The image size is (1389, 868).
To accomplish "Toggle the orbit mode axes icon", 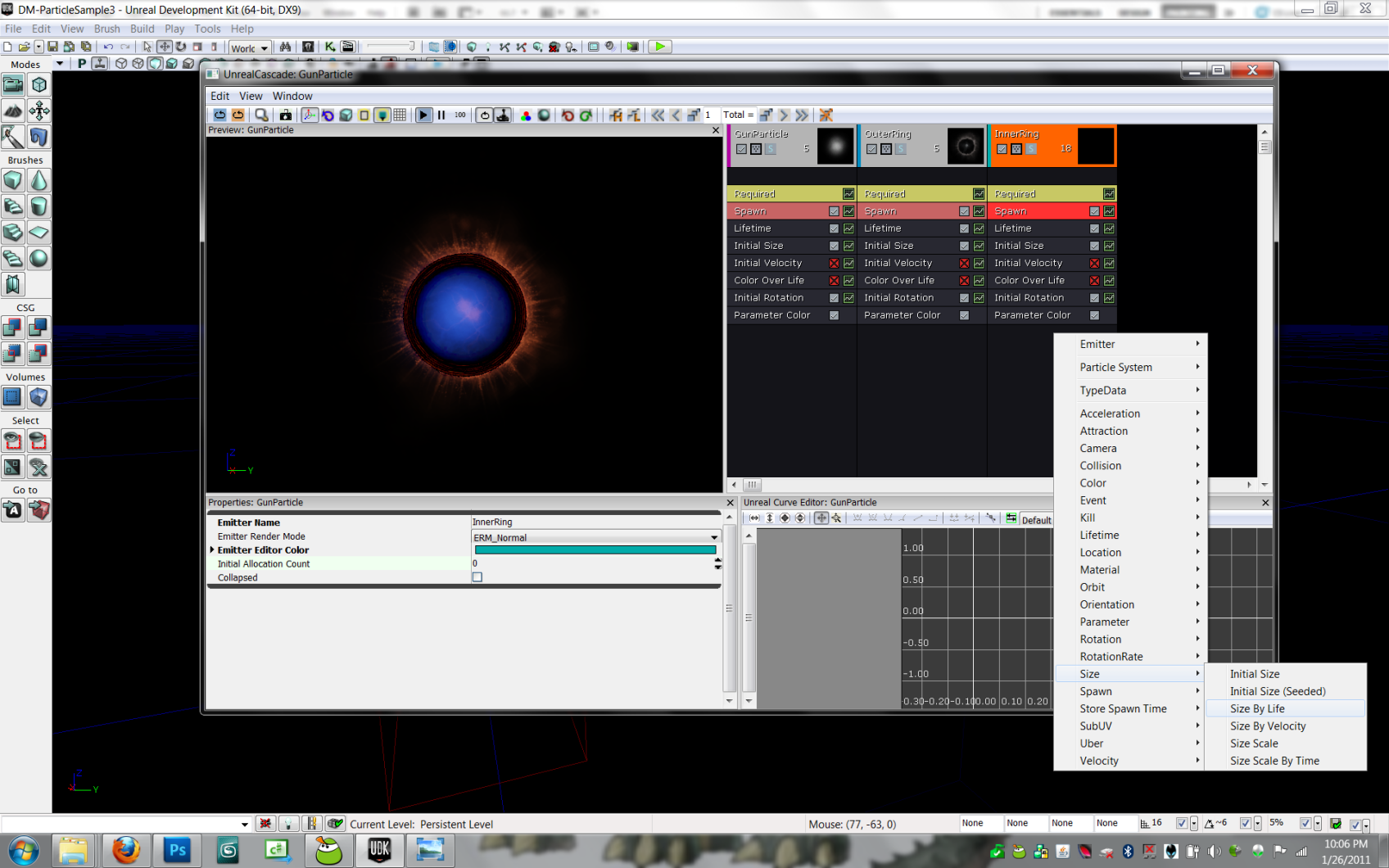I will tap(310, 115).
